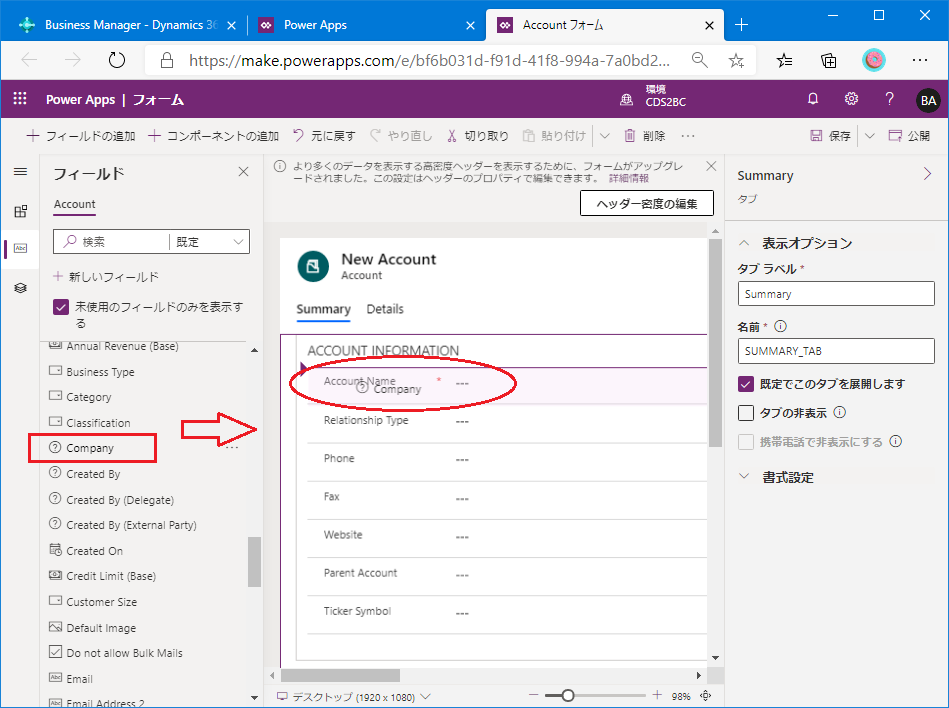Click the delete (削除) trash toolbar button

click(x=644, y=136)
